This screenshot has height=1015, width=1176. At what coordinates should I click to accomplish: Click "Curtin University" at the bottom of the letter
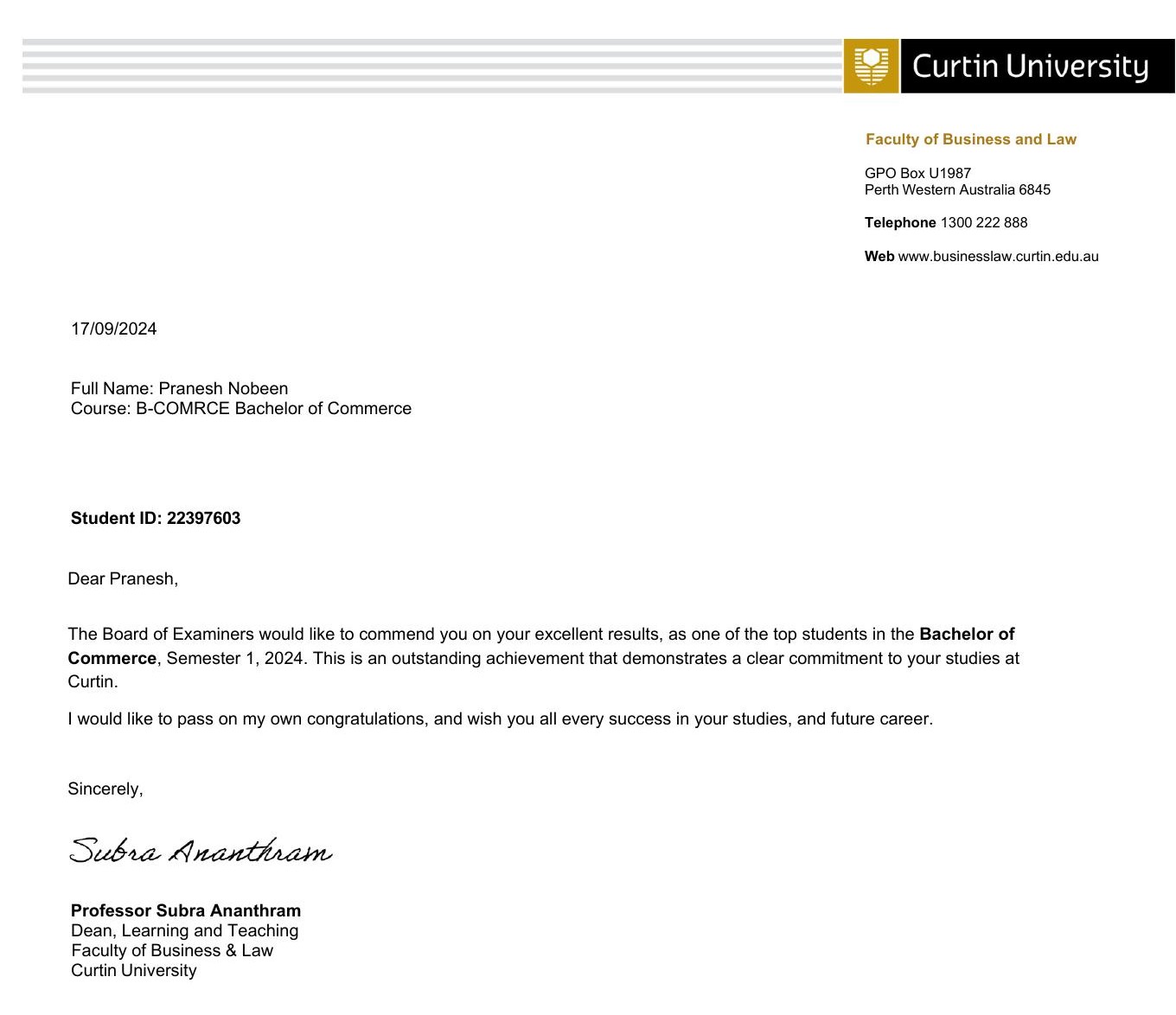pos(134,970)
